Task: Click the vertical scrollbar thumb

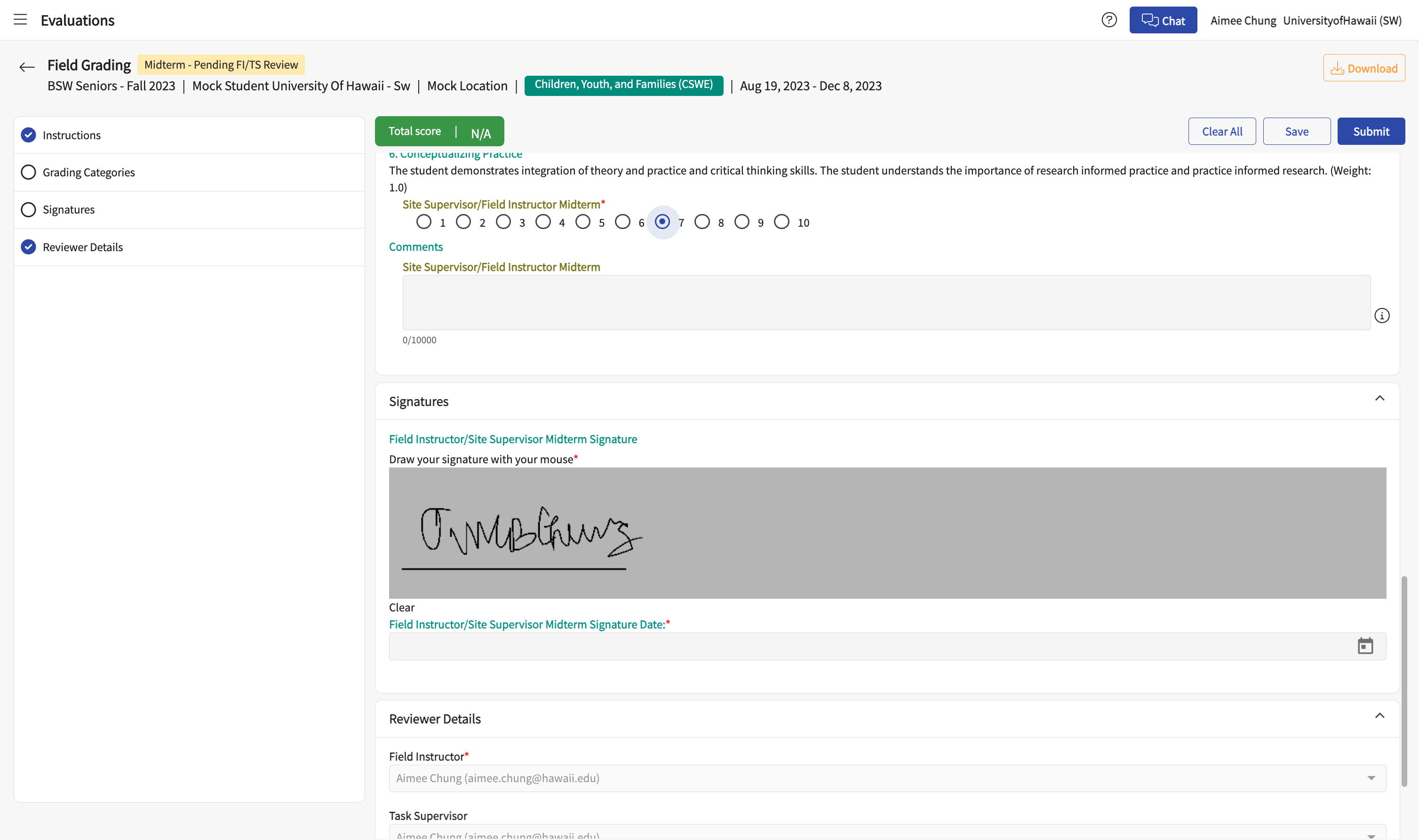Action: coord(1404,682)
